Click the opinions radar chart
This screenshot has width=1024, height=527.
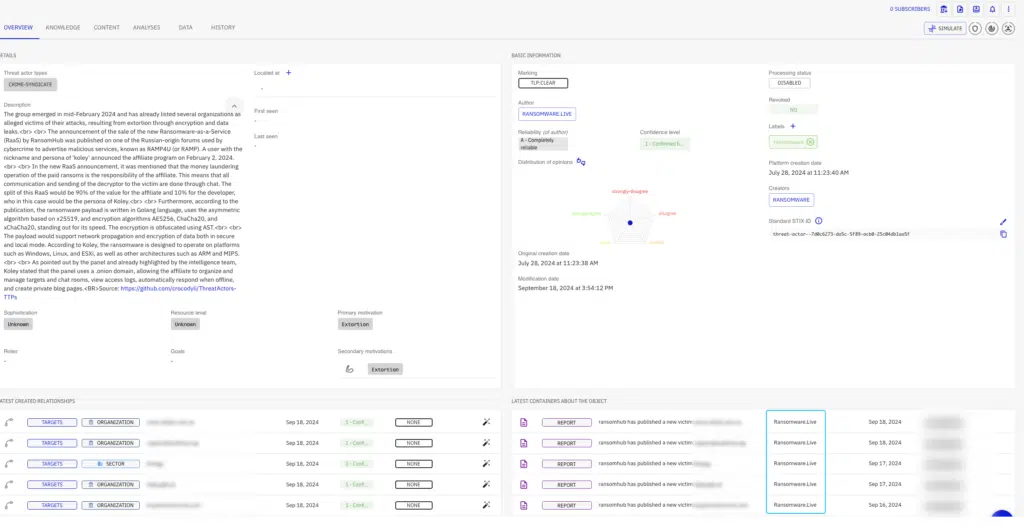pos(630,223)
